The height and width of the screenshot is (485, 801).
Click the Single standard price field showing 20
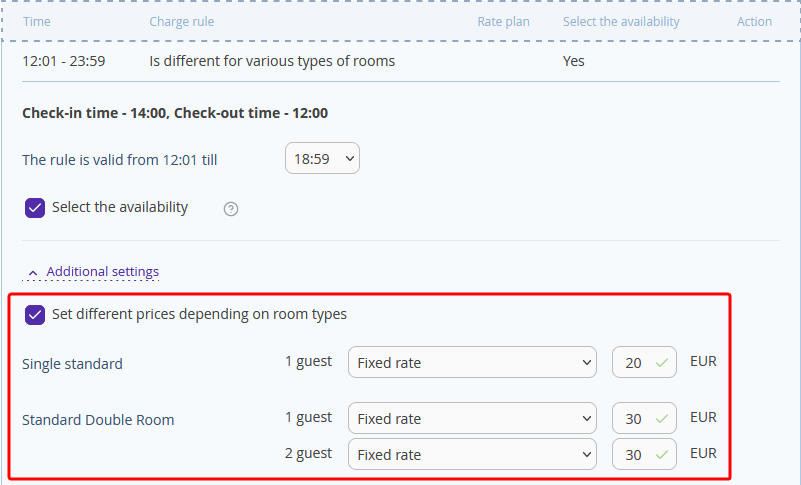[x=644, y=362]
